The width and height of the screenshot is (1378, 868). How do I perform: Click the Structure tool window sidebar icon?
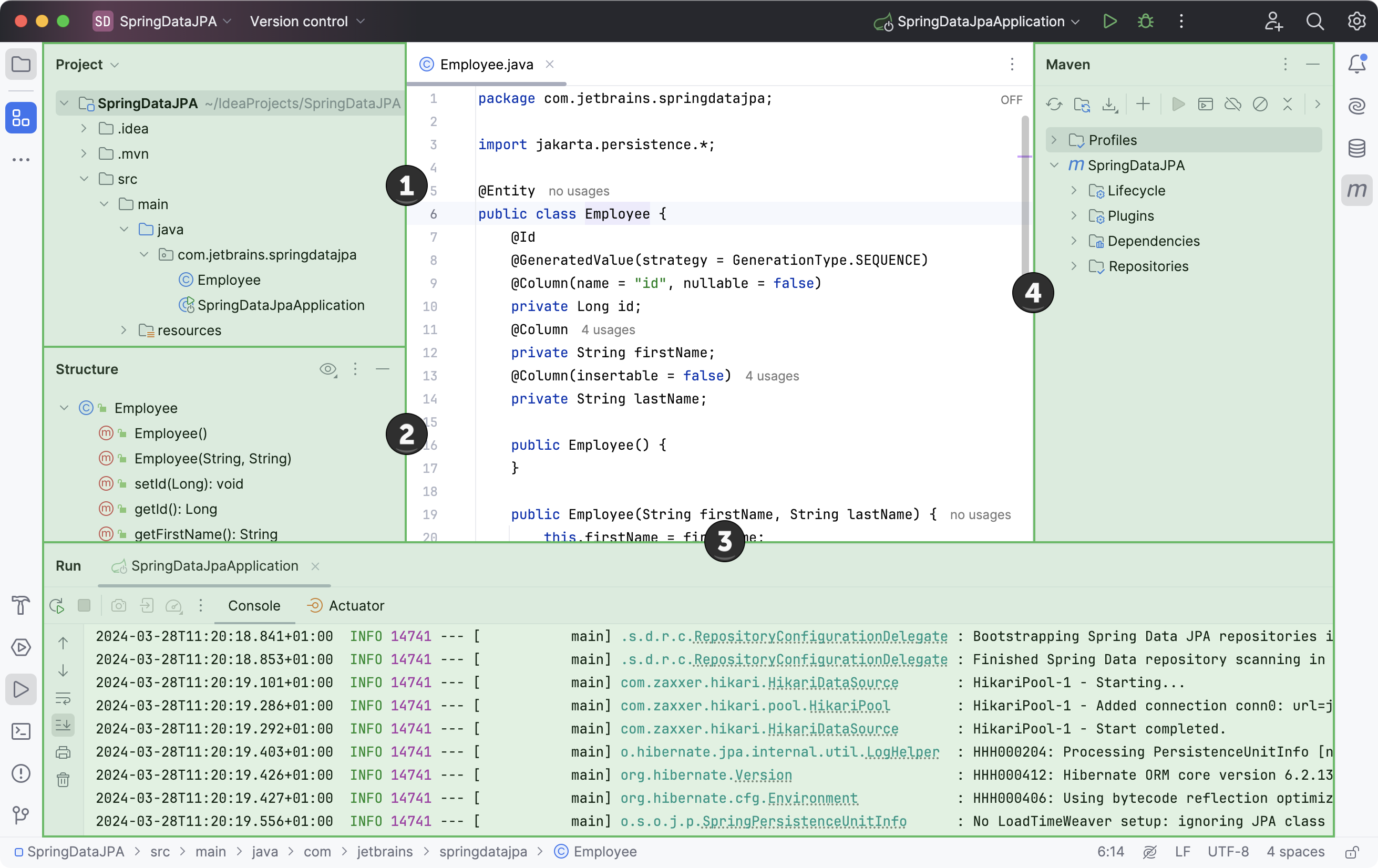tap(21, 118)
